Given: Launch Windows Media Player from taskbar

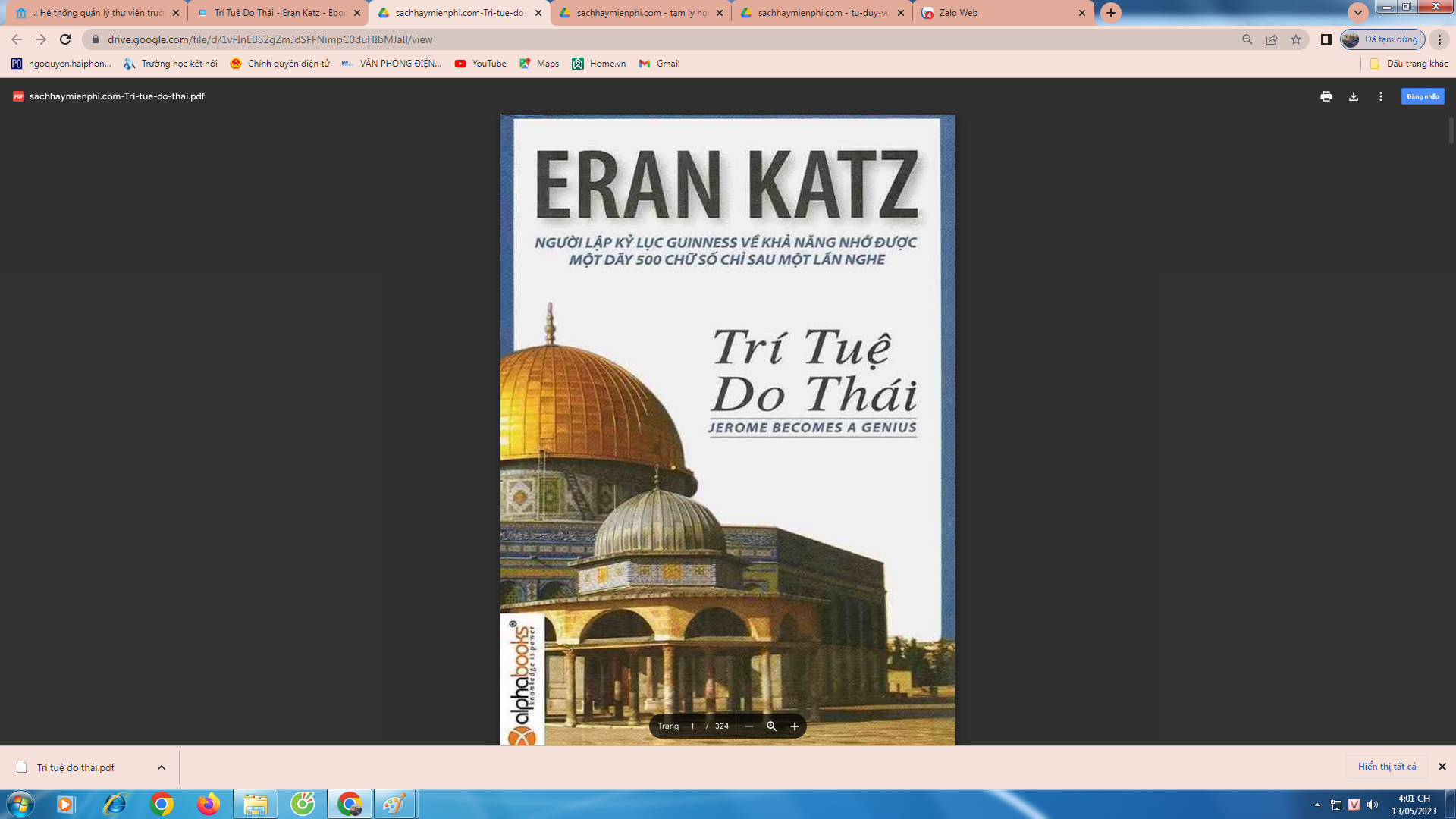Looking at the screenshot, I should click(x=66, y=804).
